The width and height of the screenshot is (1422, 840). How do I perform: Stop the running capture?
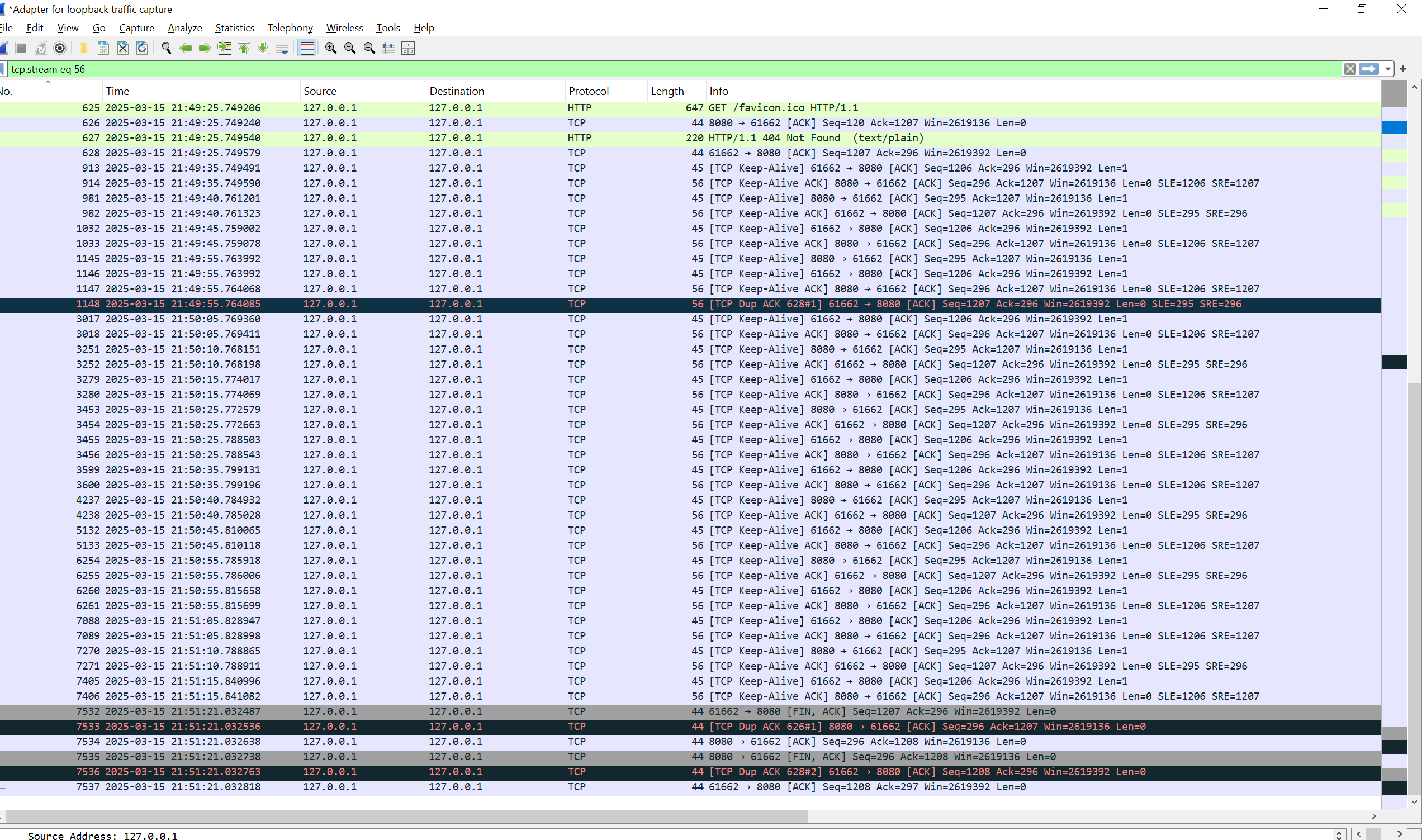(x=21, y=48)
